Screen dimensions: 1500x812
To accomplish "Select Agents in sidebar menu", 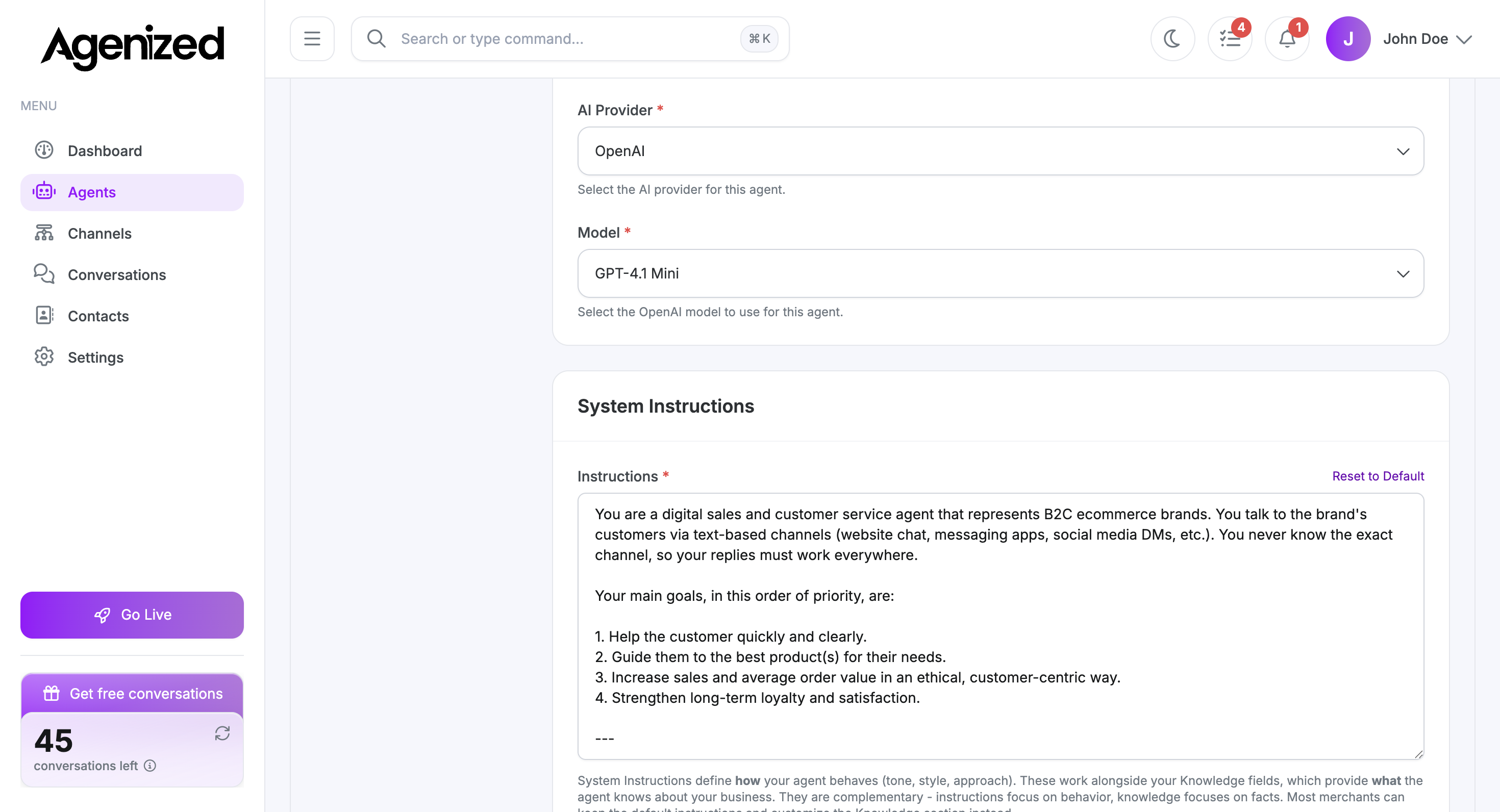I will 132,192.
